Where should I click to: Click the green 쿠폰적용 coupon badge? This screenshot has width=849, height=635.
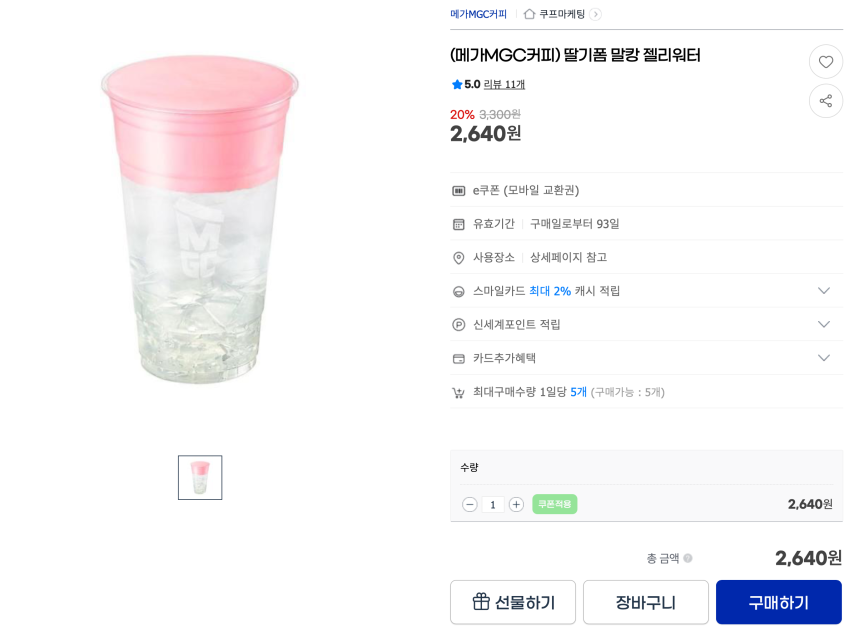click(x=554, y=504)
